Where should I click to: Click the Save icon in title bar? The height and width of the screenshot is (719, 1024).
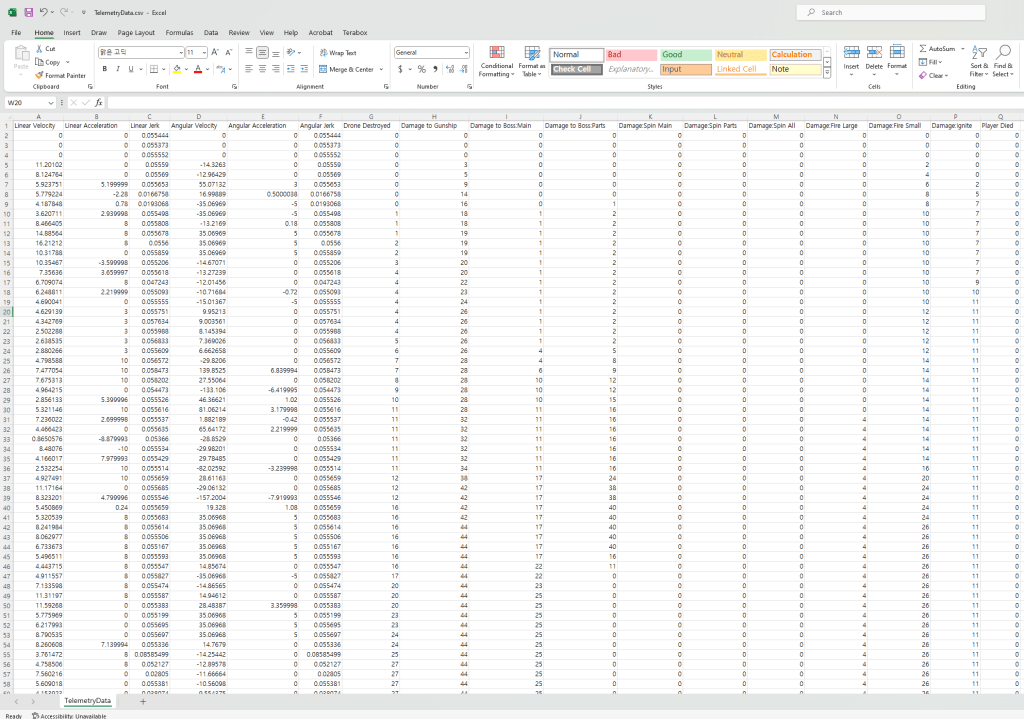[x=28, y=12]
